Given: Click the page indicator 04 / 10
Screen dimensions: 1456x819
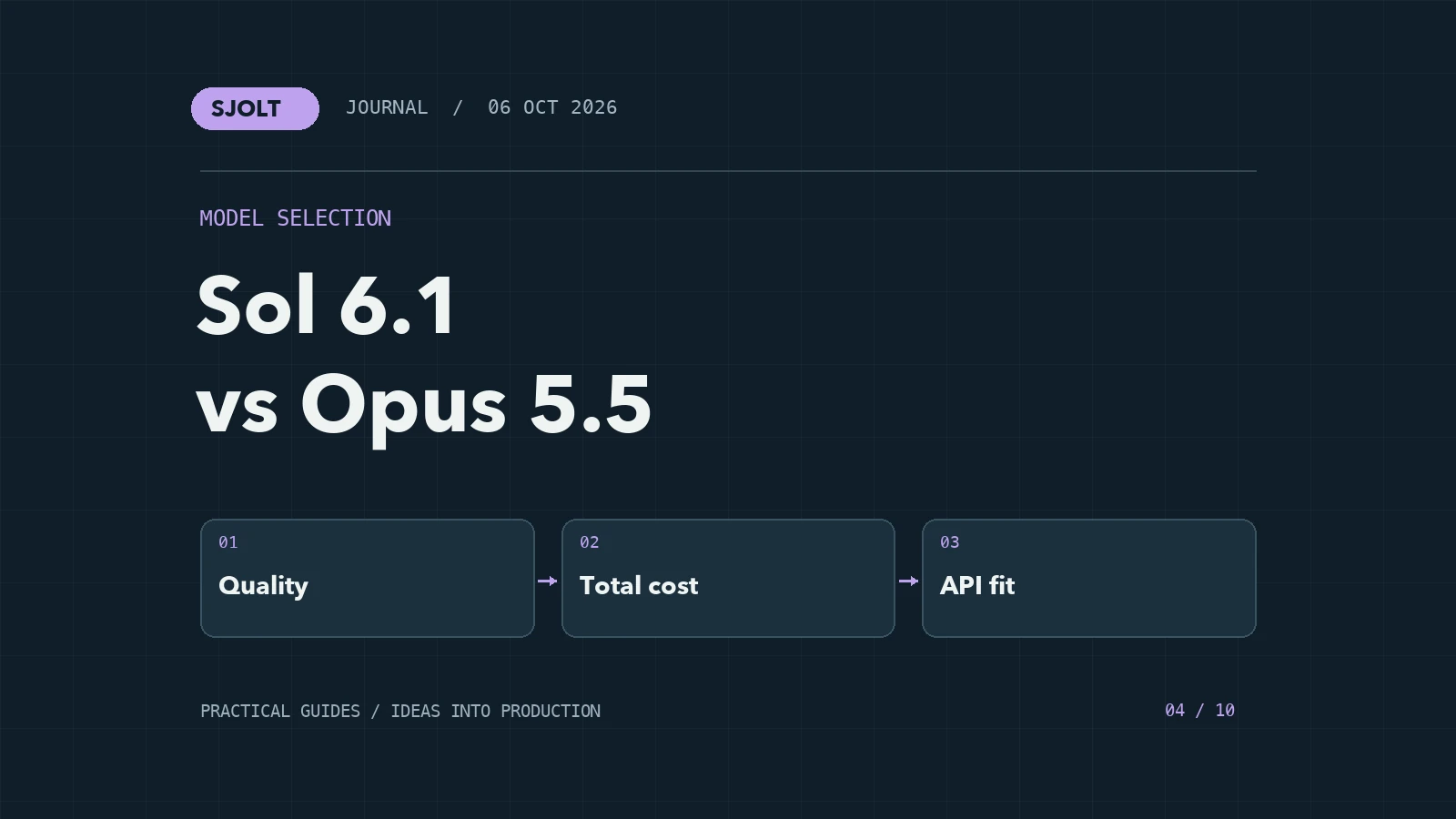Looking at the screenshot, I should click(1200, 710).
